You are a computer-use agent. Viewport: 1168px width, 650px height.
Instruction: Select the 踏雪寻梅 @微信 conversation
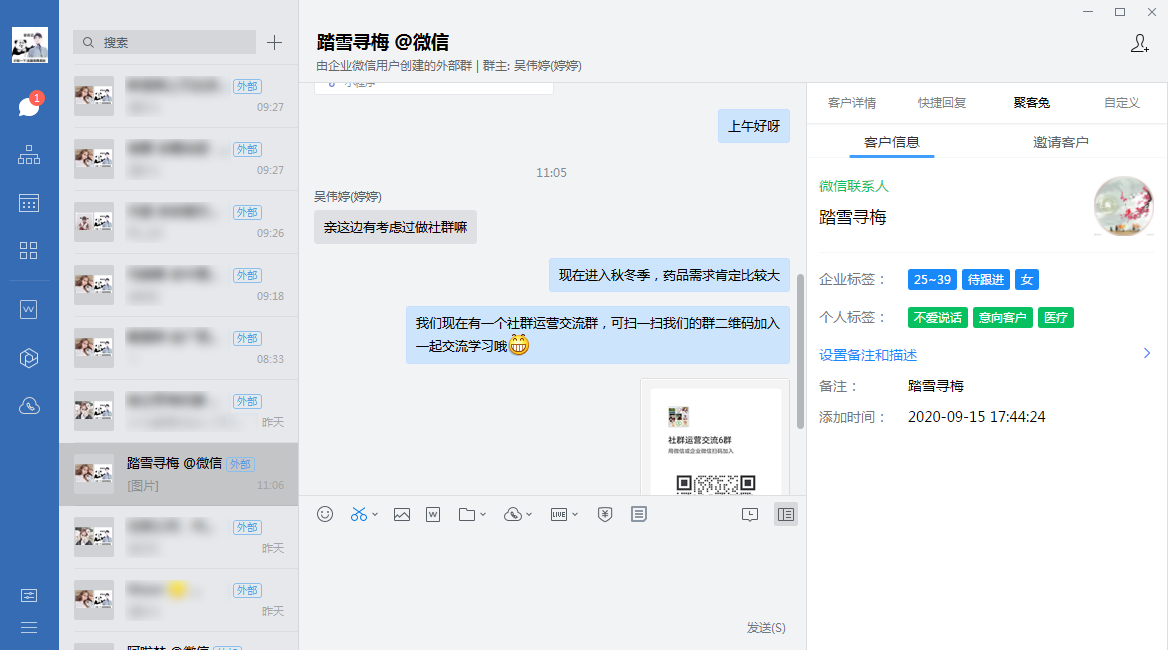tap(179, 474)
